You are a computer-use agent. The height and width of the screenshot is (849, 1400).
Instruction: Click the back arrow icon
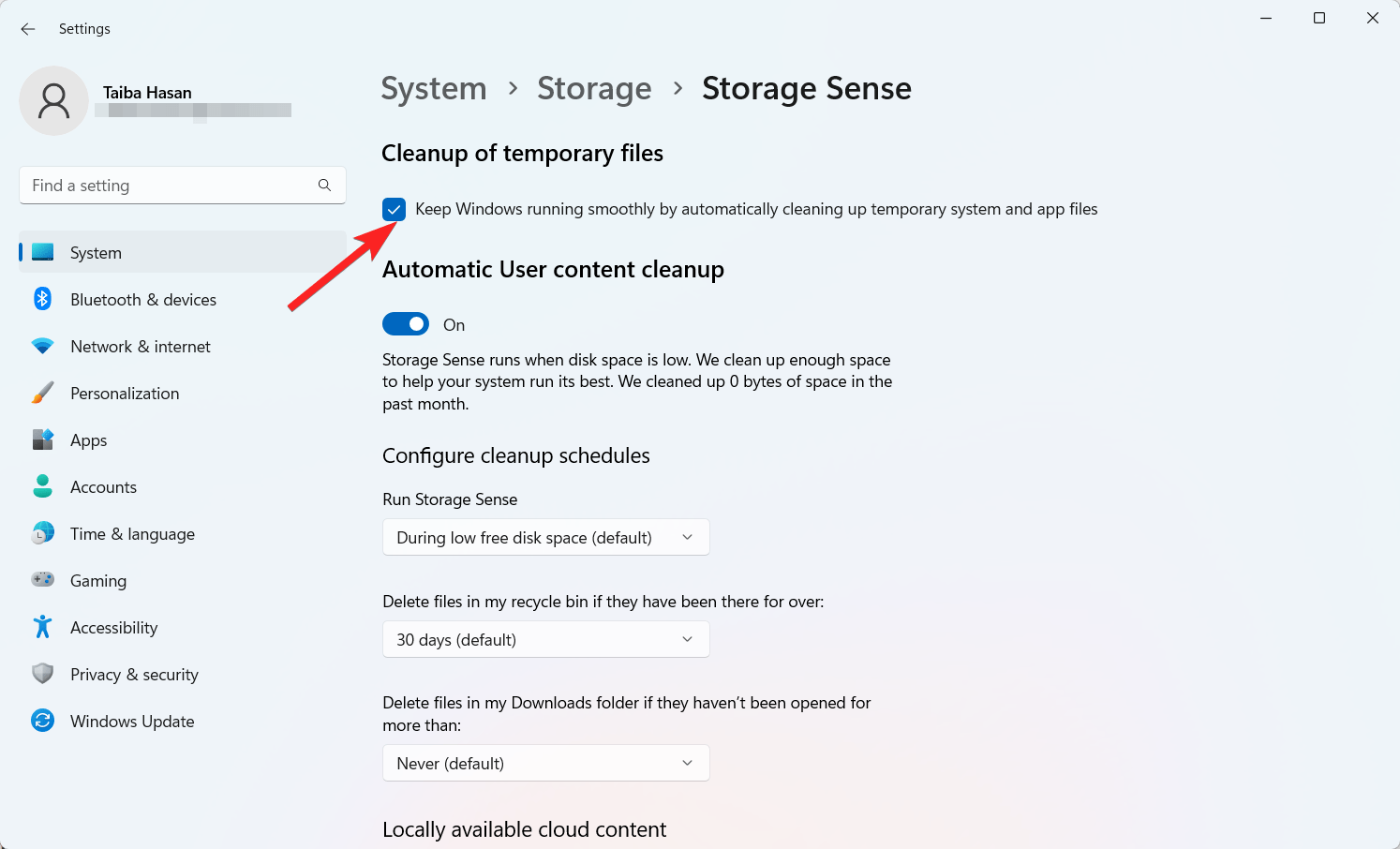(28, 29)
